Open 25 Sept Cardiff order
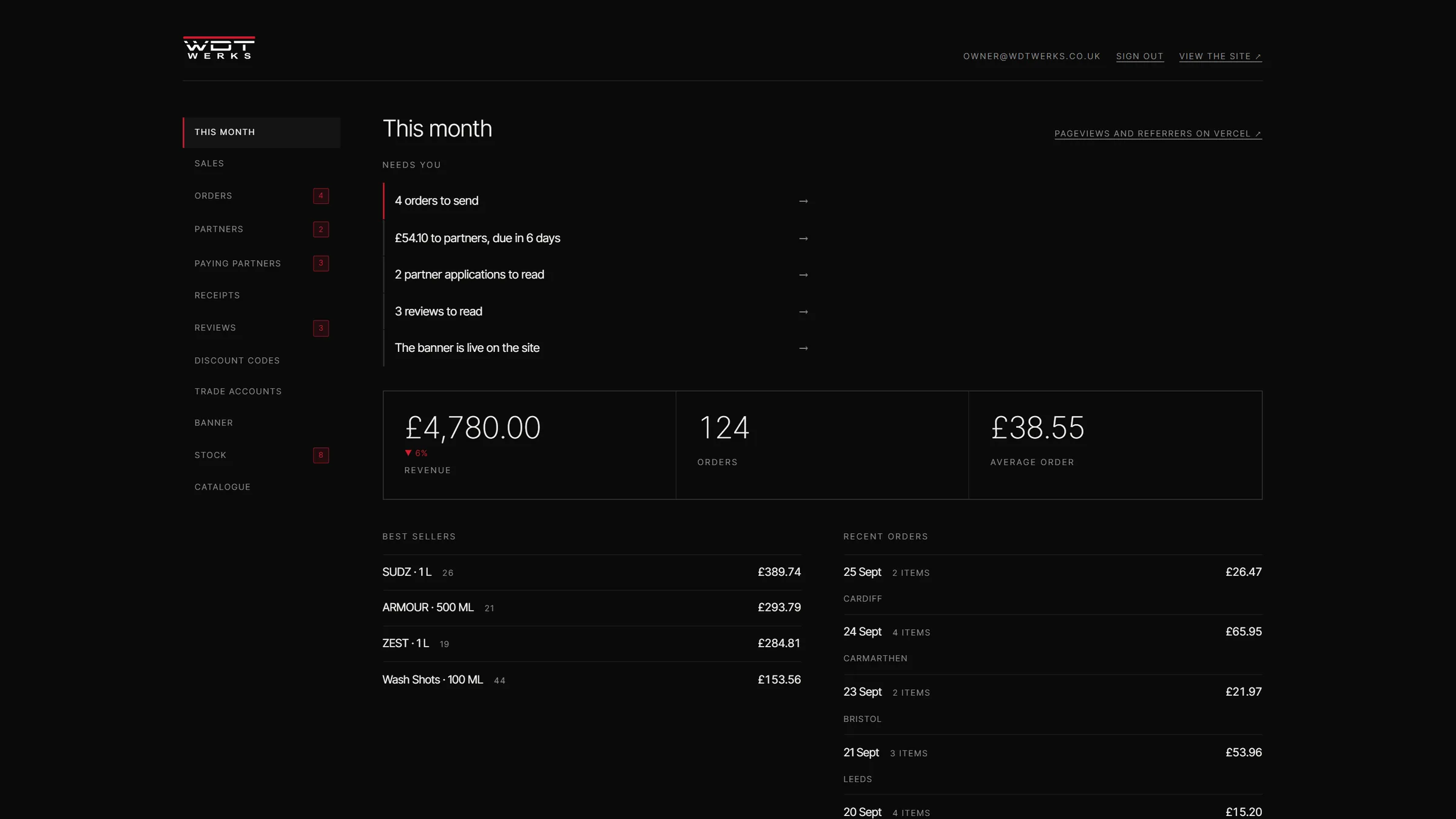Screen dimensions: 1456x819 click(1053, 585)
